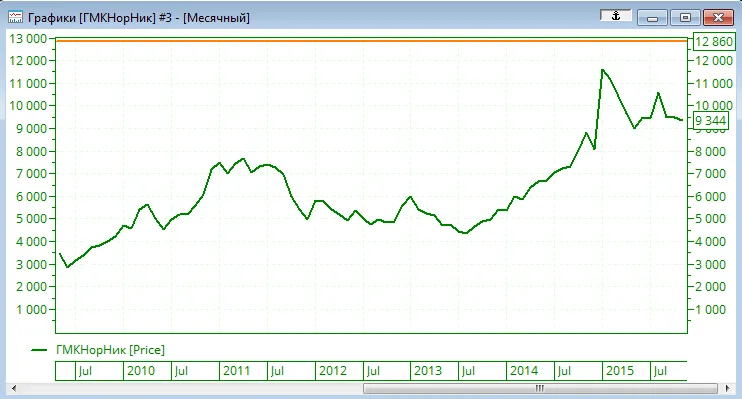Click Jul label right after 2010

181,371
